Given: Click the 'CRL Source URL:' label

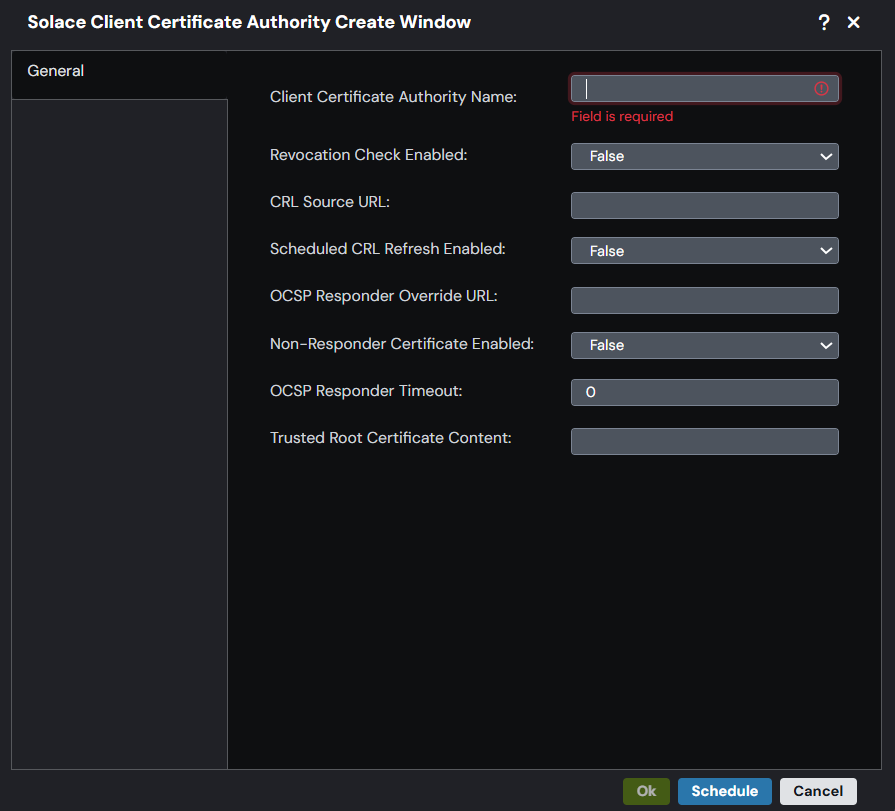Looking at the screenshot, I should [x=330, y=202].
